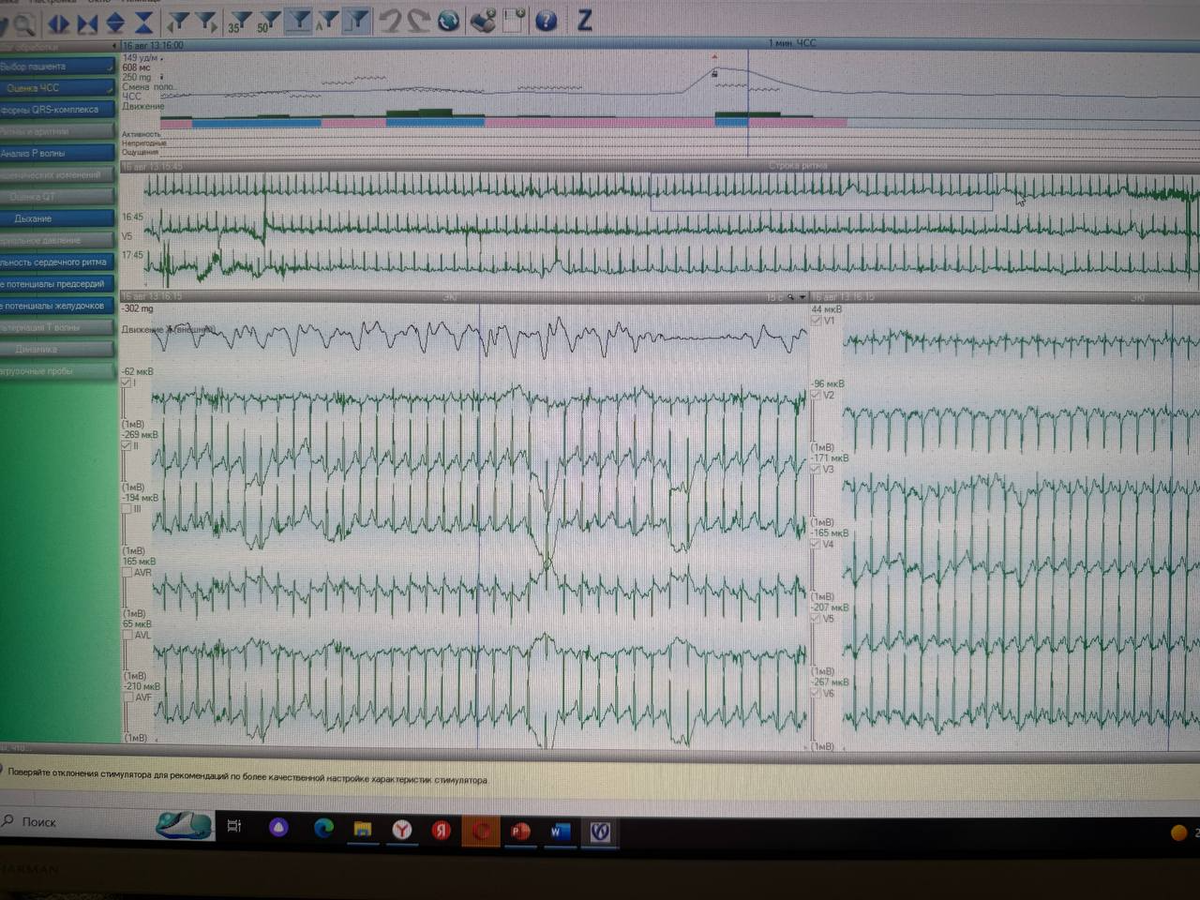1200x900 pixels.
Task: Open the сердечного ритма variability section
Action: coord(57,262)
